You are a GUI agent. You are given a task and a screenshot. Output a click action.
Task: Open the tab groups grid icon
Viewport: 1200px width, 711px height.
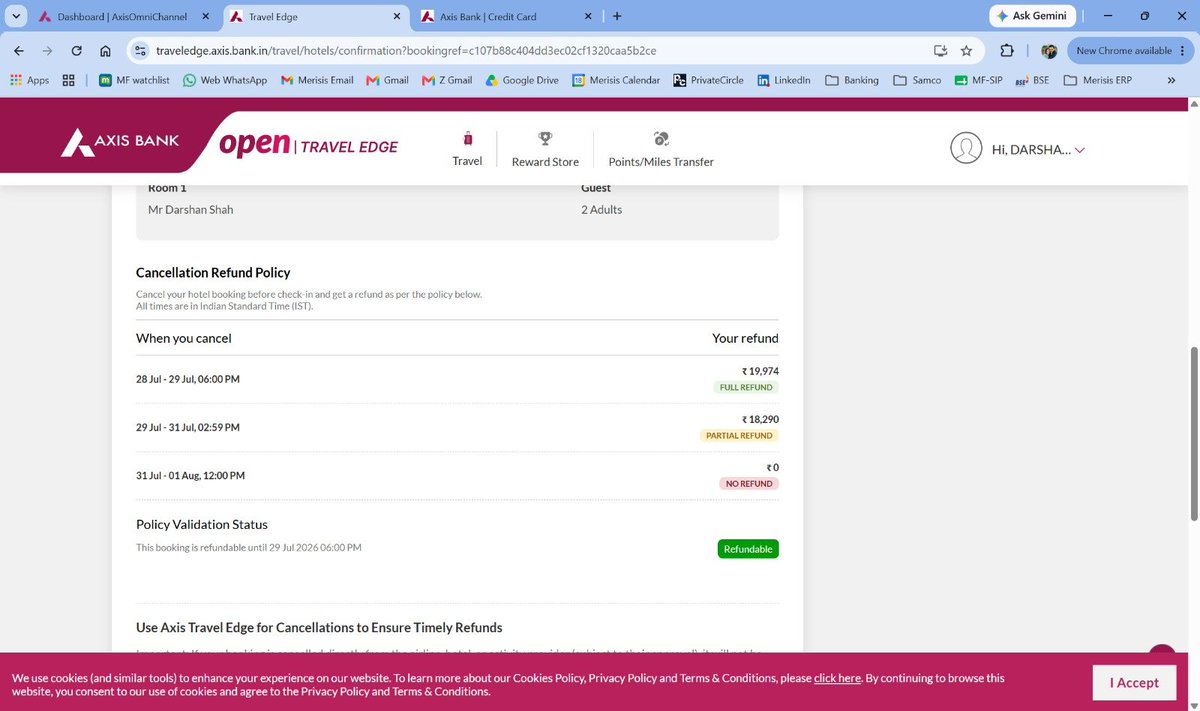69,80
